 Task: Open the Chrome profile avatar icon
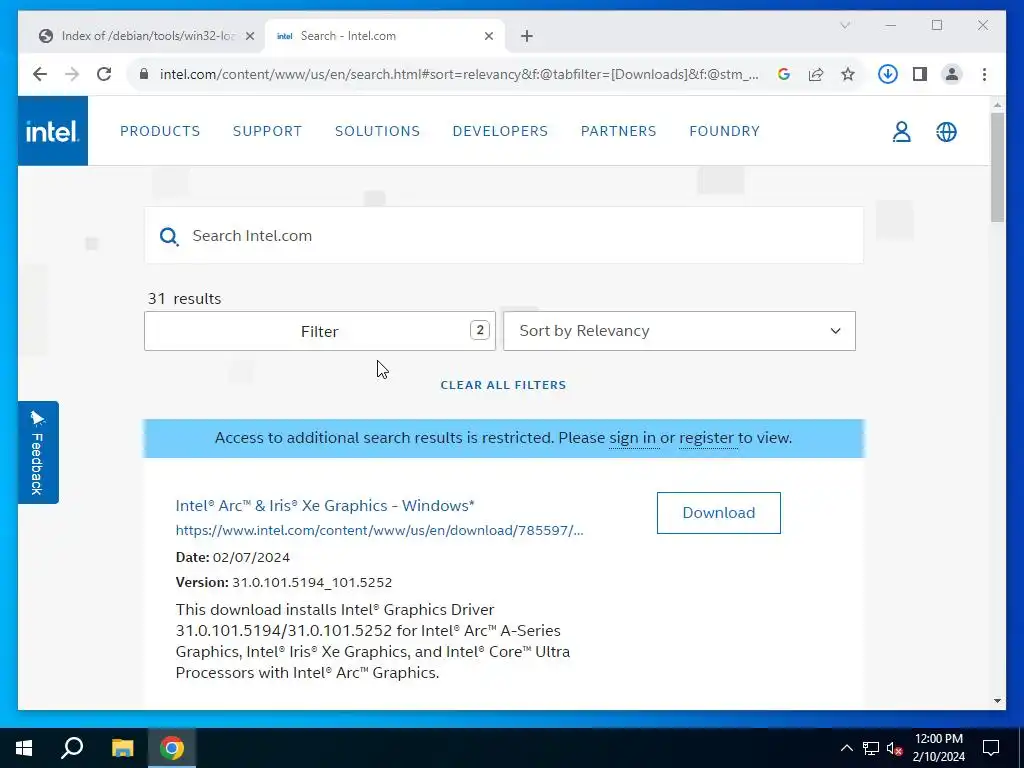click(952, 74)
